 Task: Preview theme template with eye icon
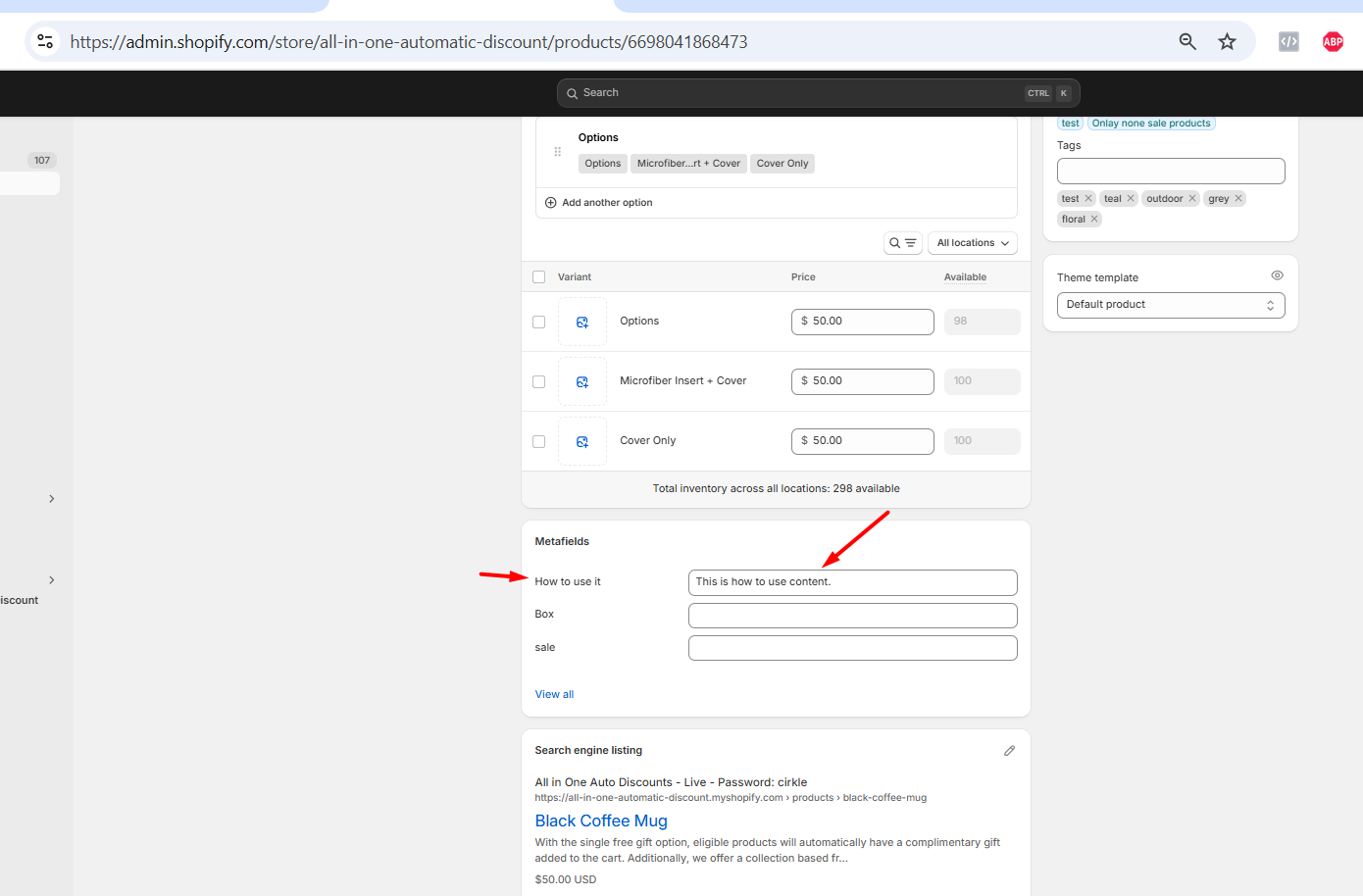click(1277, 275)
